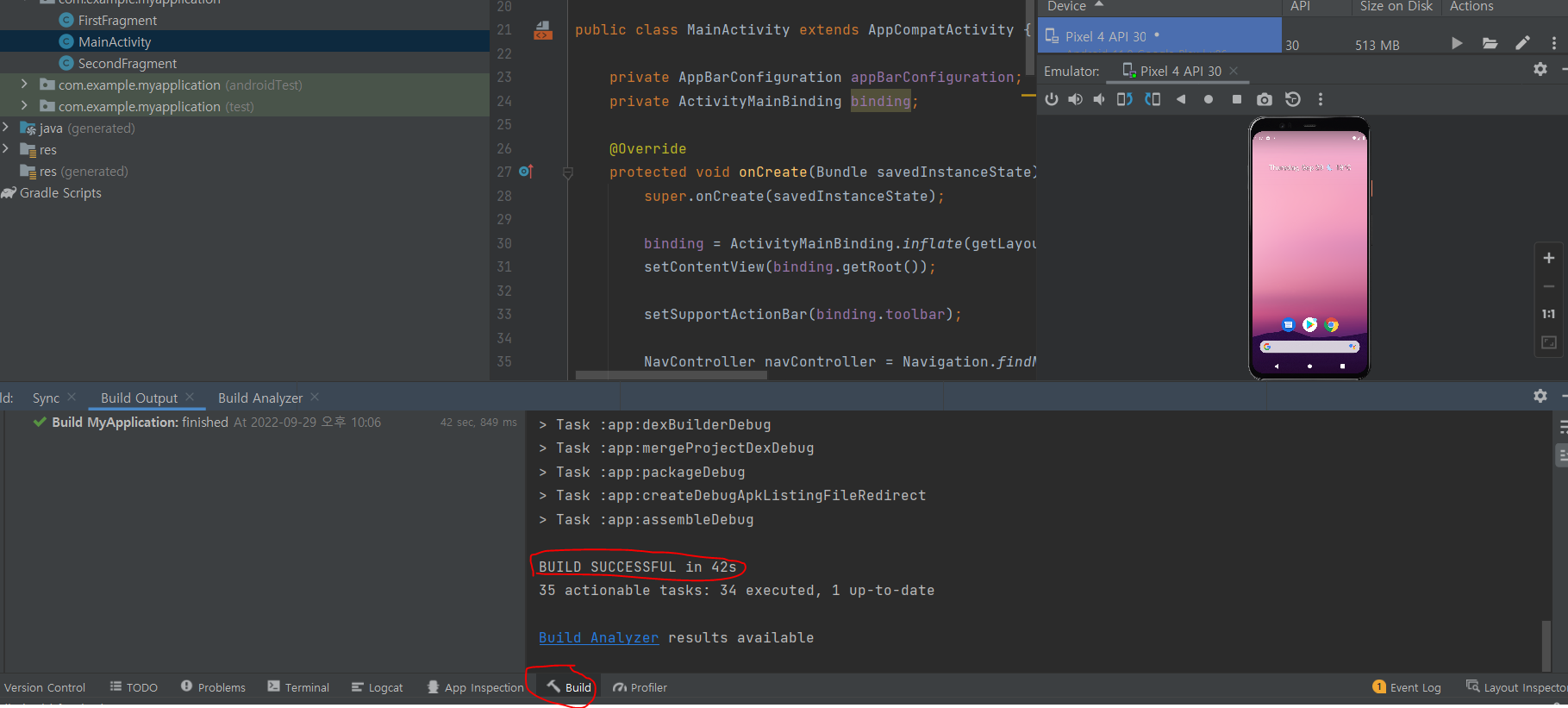This screenshot has width=1568, height=708.
Task: Open the Layout Inspector tool window
Action: click(1515, 687)
